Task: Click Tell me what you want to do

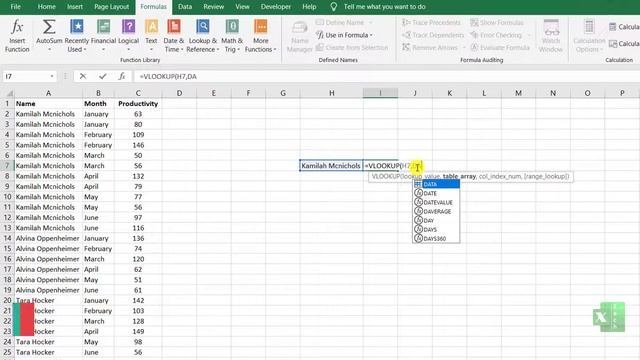Action: click(x=384, y=7)
